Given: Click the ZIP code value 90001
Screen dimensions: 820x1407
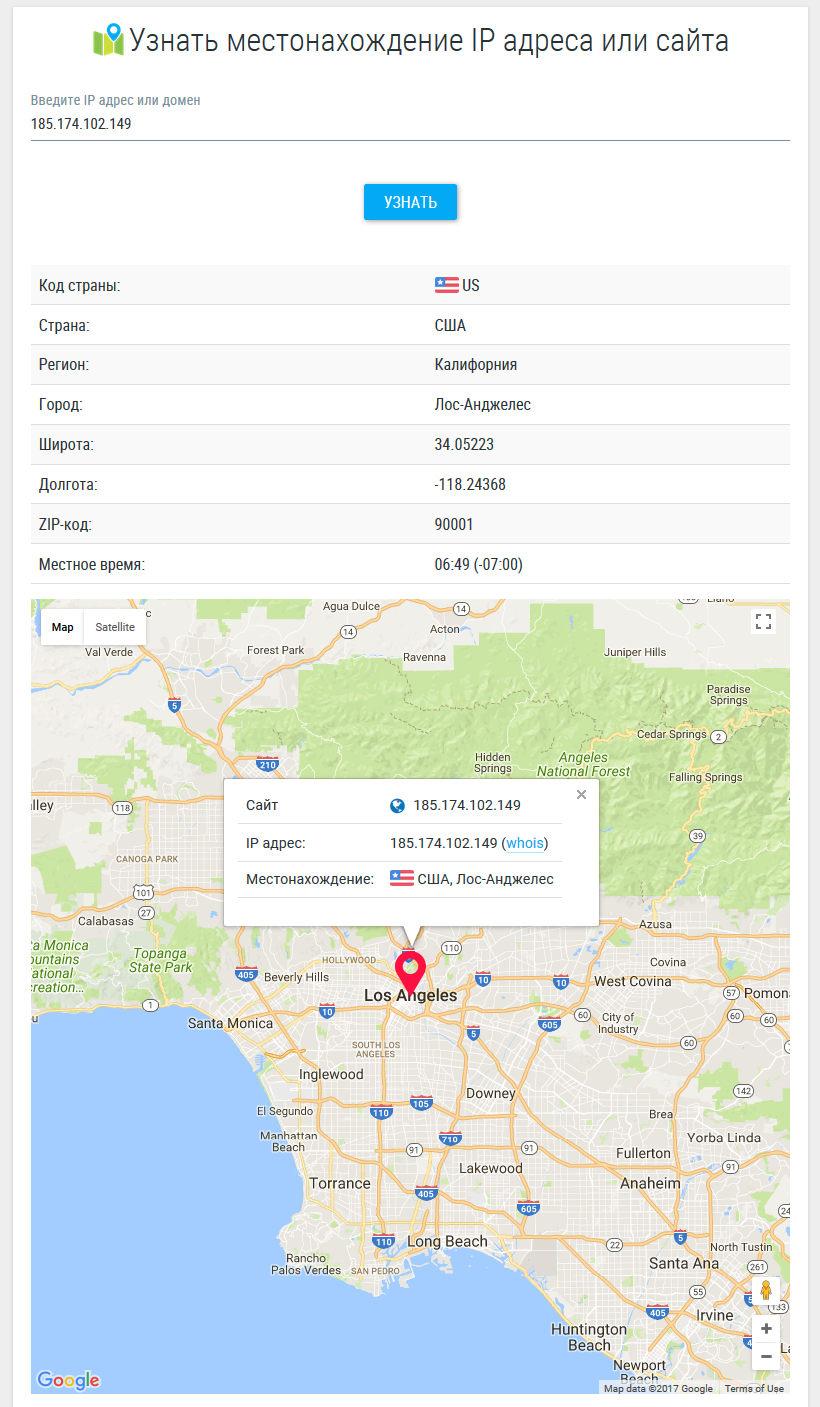Looking at the screenshot, I should pyautogui.click(x=454, y=525).
